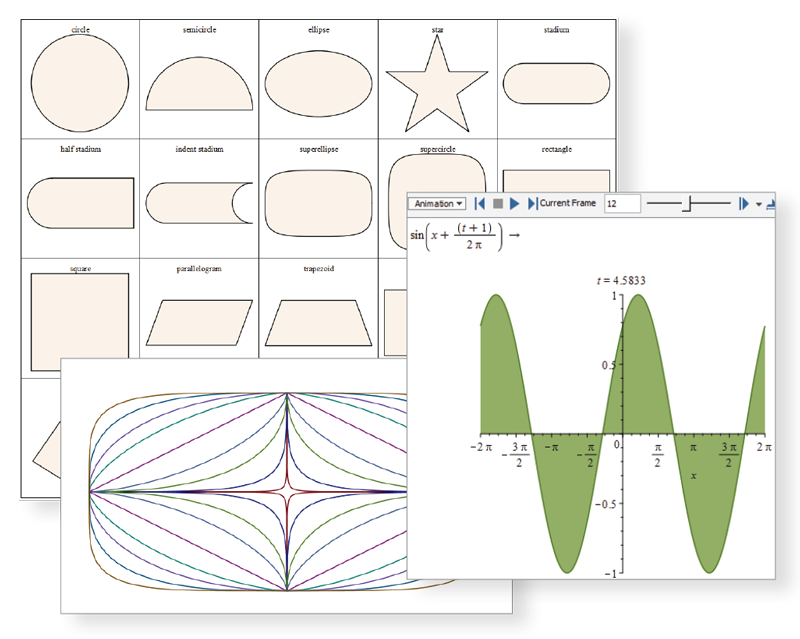Viewport: 800px width, 639px height.
Task: Select the superellipse shape
Action: tap(318, 203)
